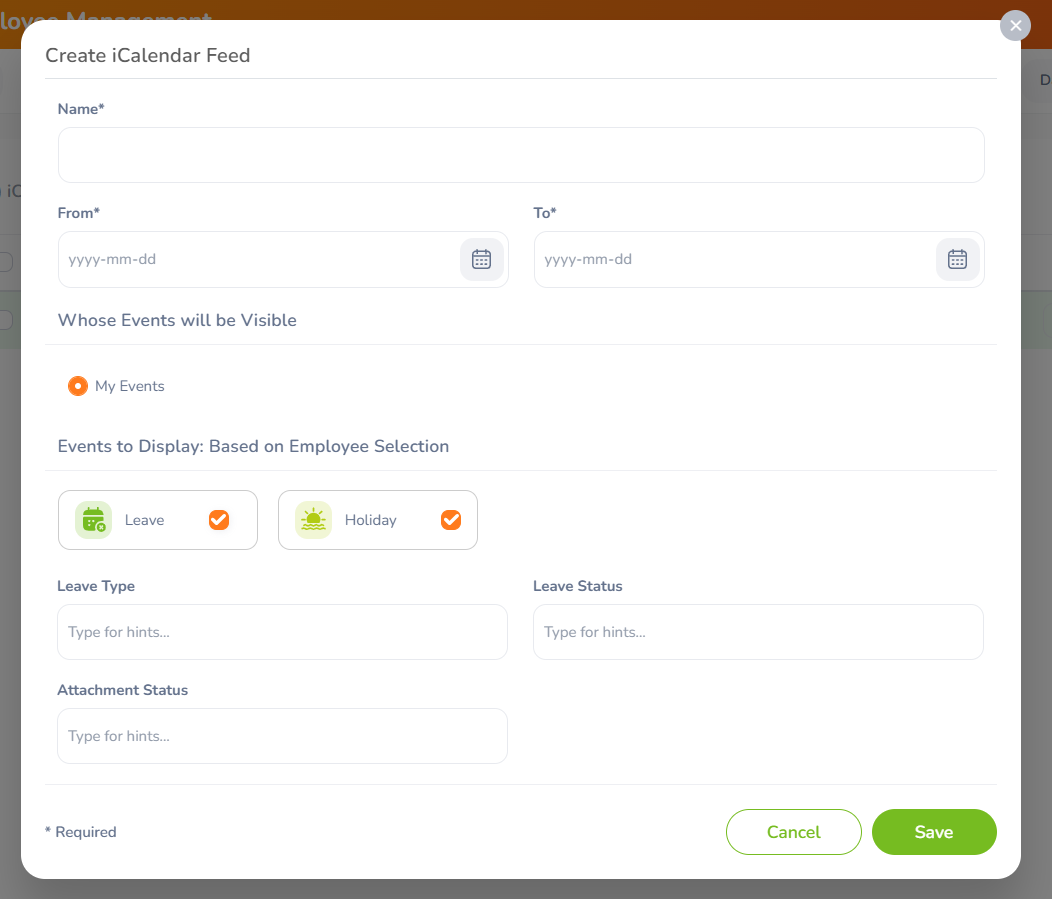Screen dimensions: 1052x899
Task: Click the Leave event card
Action: click(158, 520)
